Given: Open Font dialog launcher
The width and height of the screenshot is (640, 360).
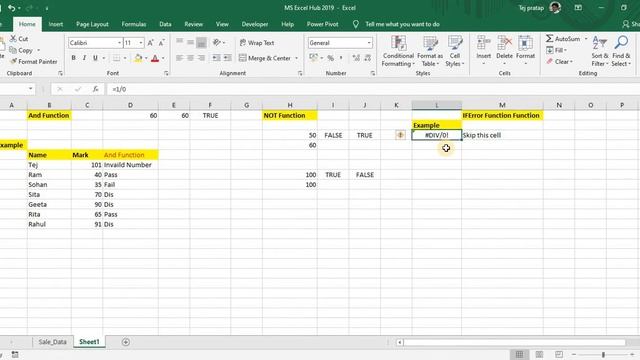Looking at the screenshot, I should (166, 73).
